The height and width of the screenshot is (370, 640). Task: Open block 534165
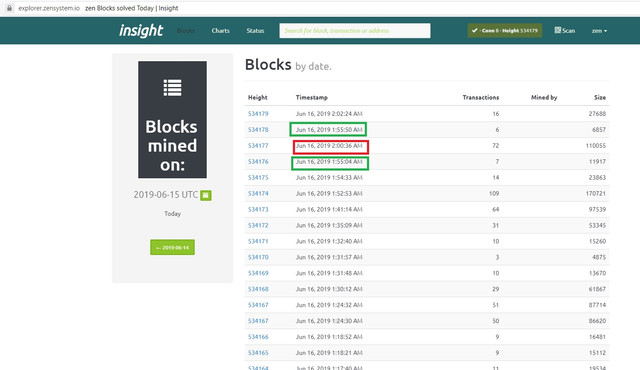[258, 352]
